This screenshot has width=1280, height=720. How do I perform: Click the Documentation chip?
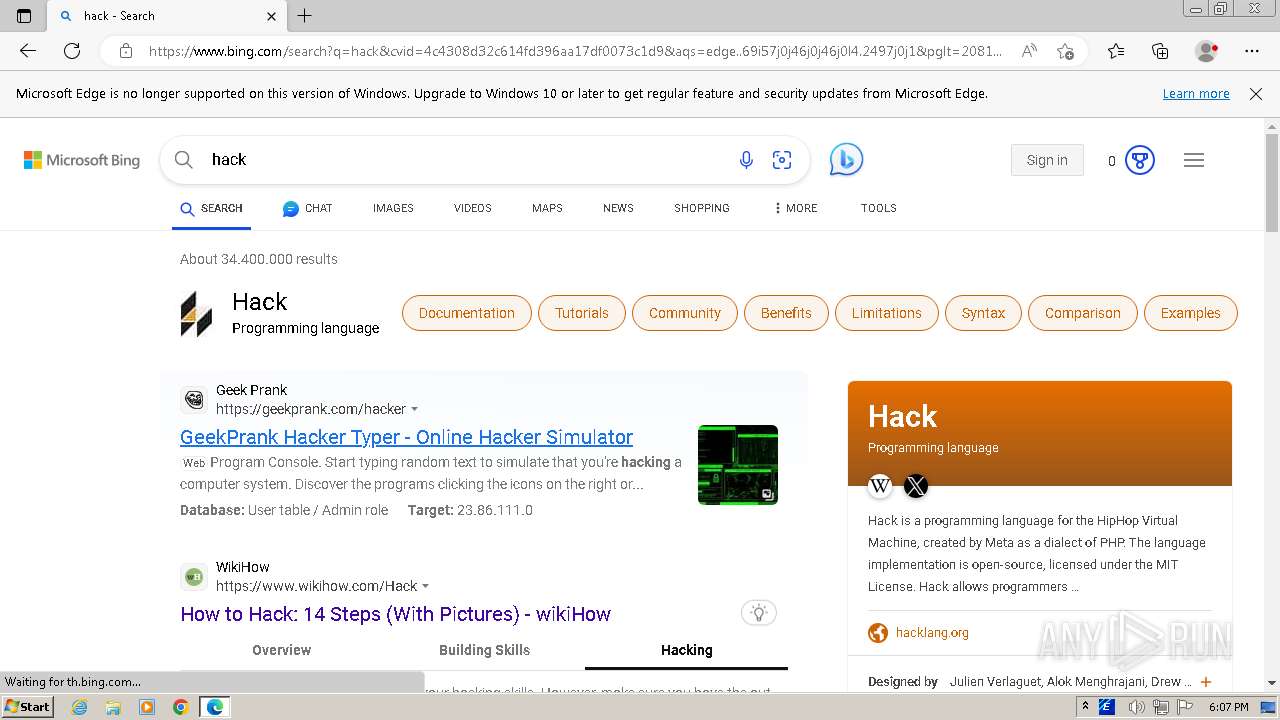(467, 313)
